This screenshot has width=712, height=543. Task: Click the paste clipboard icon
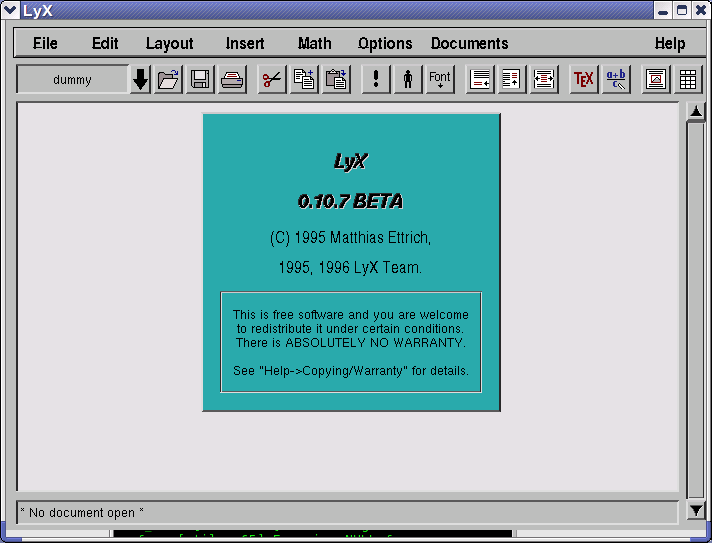[336, 79]
